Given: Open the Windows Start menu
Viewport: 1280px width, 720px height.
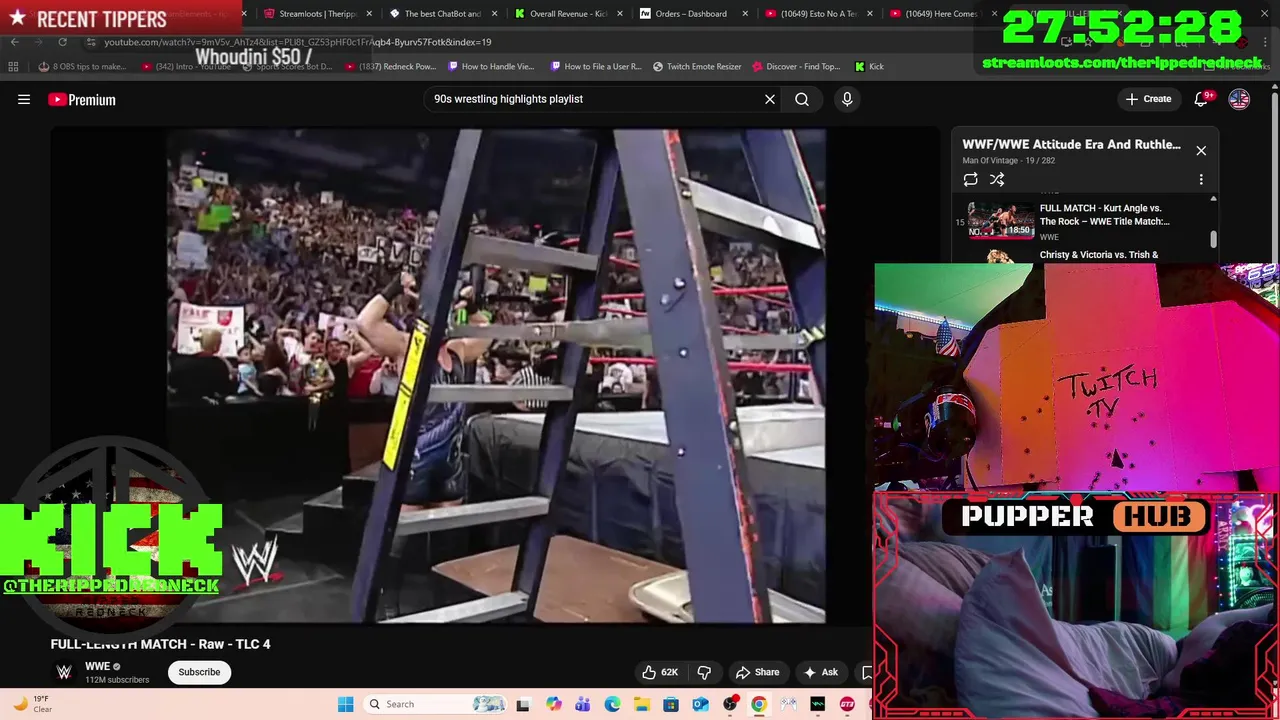Looking at the screenshot, I should pyautogui.click(x=345, y=704).
